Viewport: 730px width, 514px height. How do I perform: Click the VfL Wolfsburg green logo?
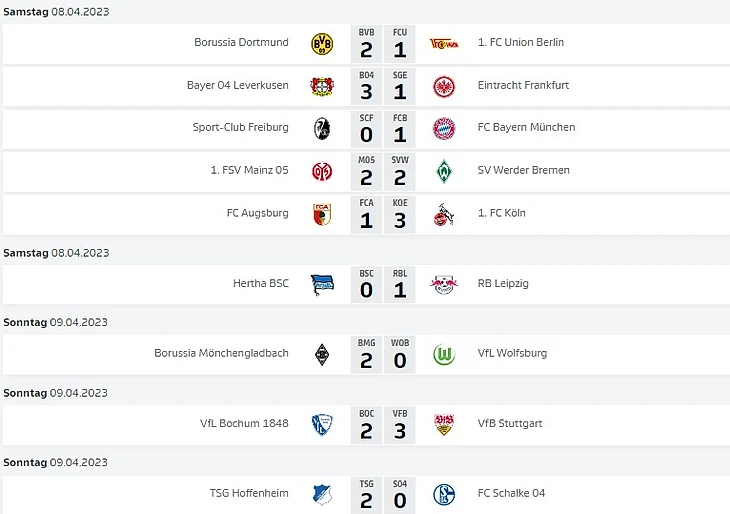[443, 354]
